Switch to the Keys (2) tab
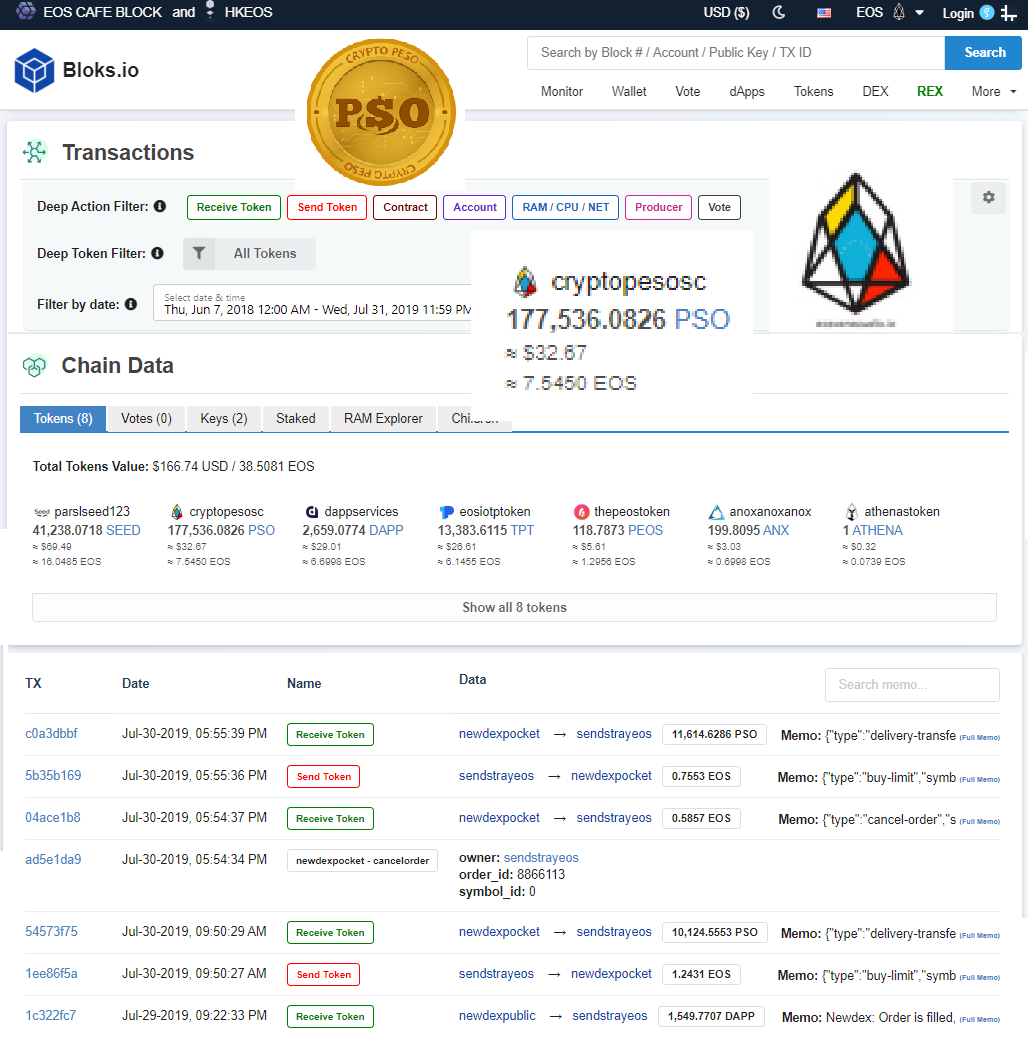The height and width of the screenshot is (1052, 1028). point(224,419)
